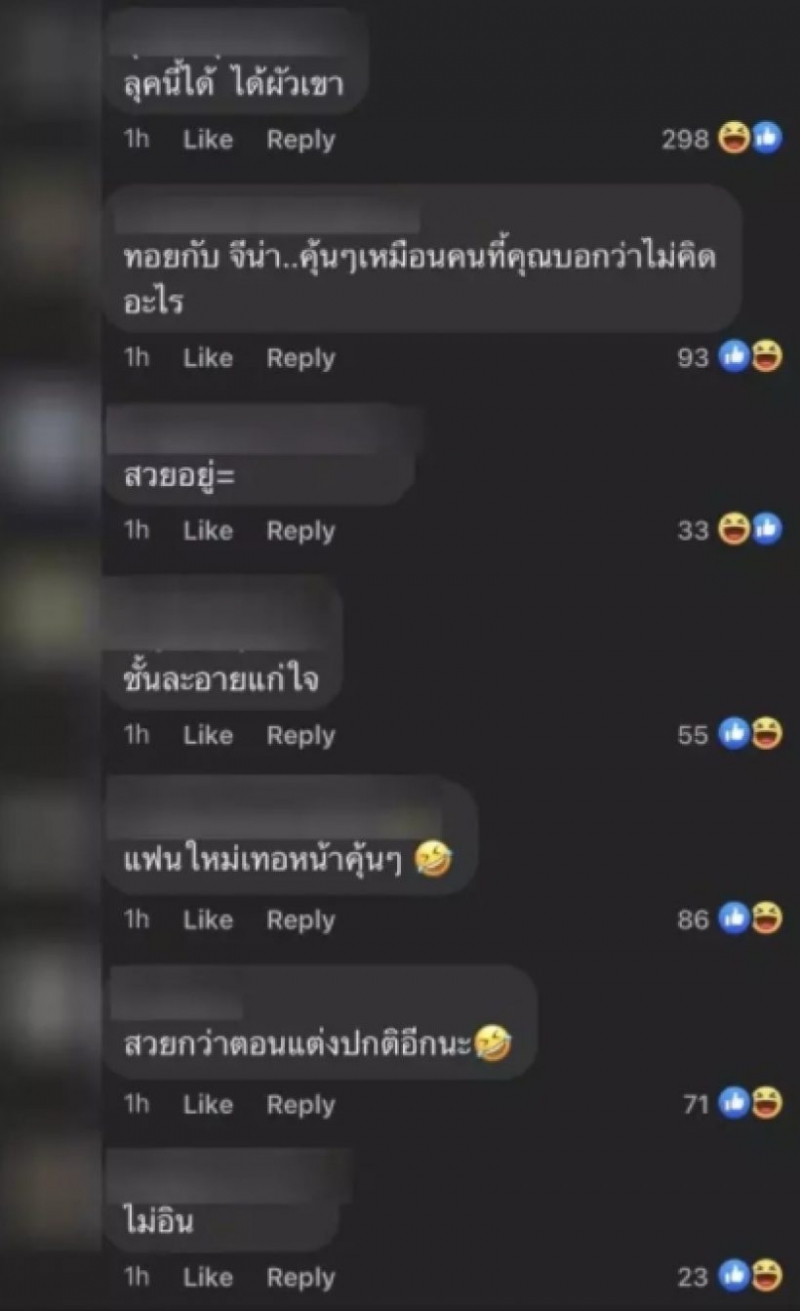This screenshot has height=1311, width=800.
Task: Open reaction icons on the 298-reaction comment
Action: [750, 139]
